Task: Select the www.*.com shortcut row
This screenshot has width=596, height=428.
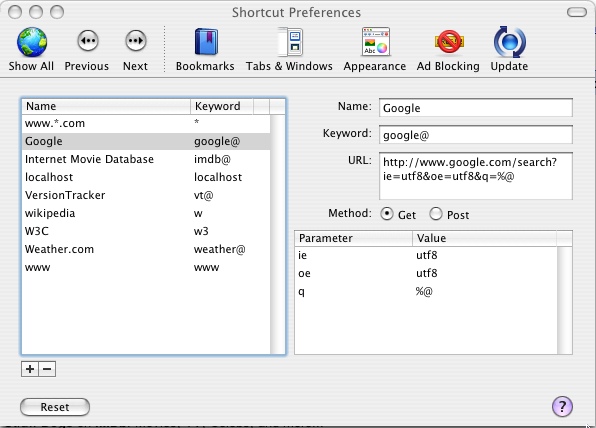Action: click(x=146, y=124)
